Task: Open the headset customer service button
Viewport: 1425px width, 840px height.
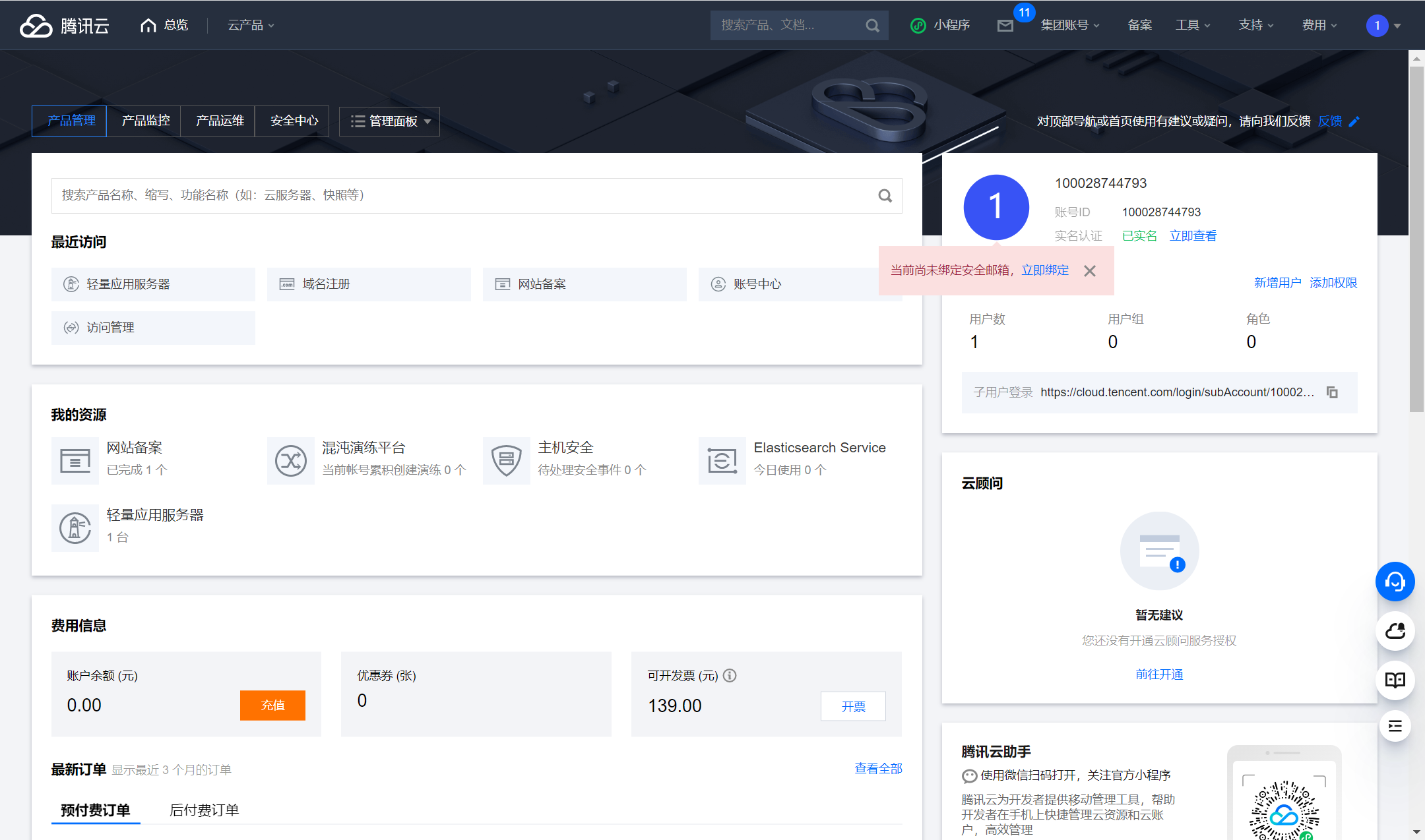Action: (1395, 582)
